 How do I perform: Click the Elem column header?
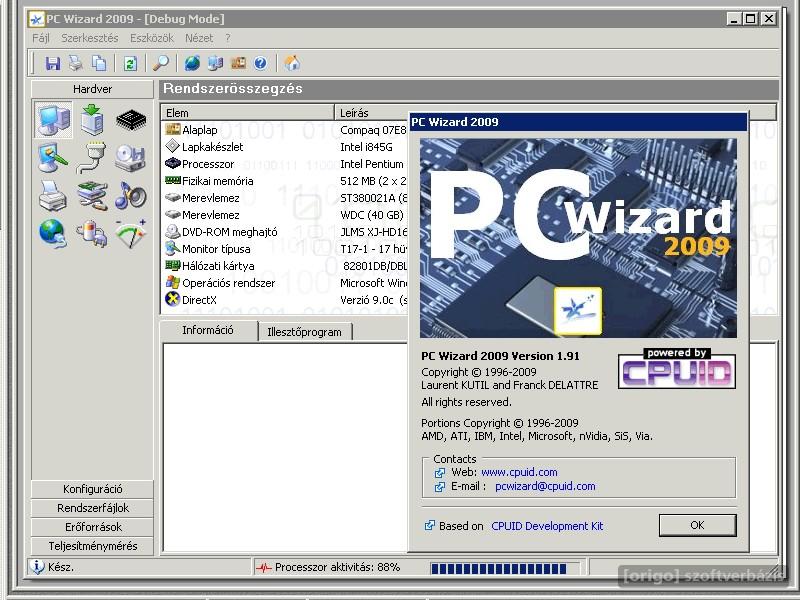(x=247, y=113)
